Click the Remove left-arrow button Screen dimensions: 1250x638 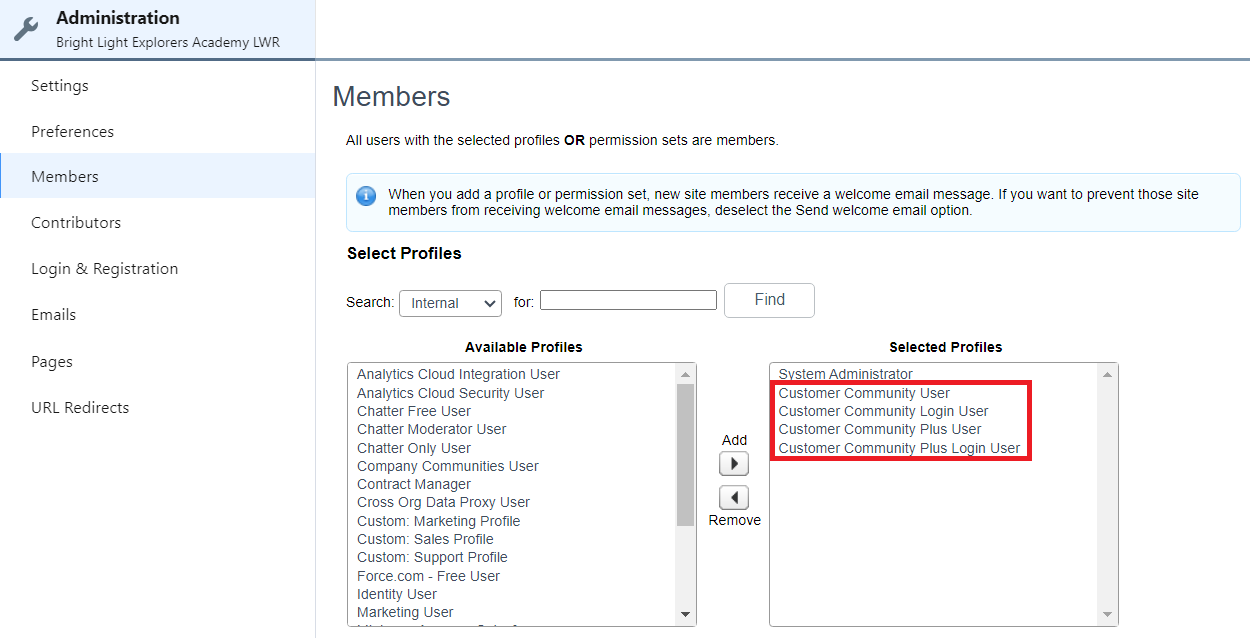pos(734,497)
